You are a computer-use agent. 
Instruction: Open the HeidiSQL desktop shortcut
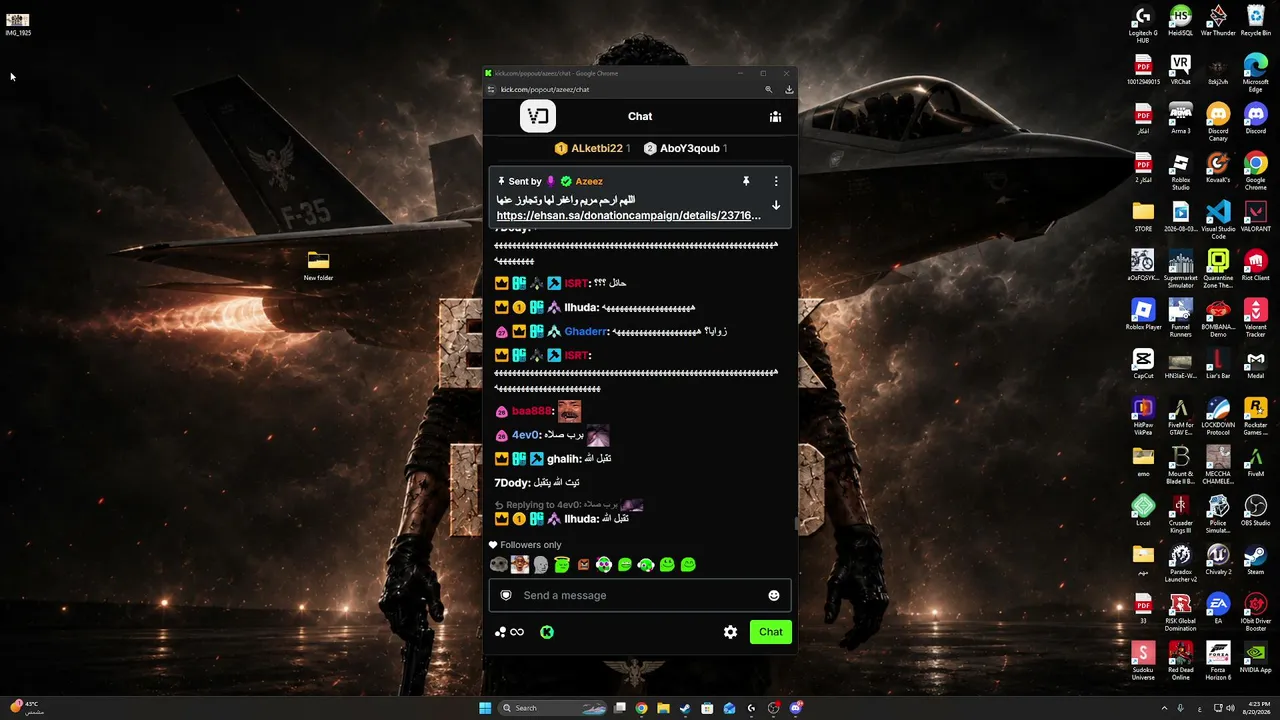[x=1181, y=20]
